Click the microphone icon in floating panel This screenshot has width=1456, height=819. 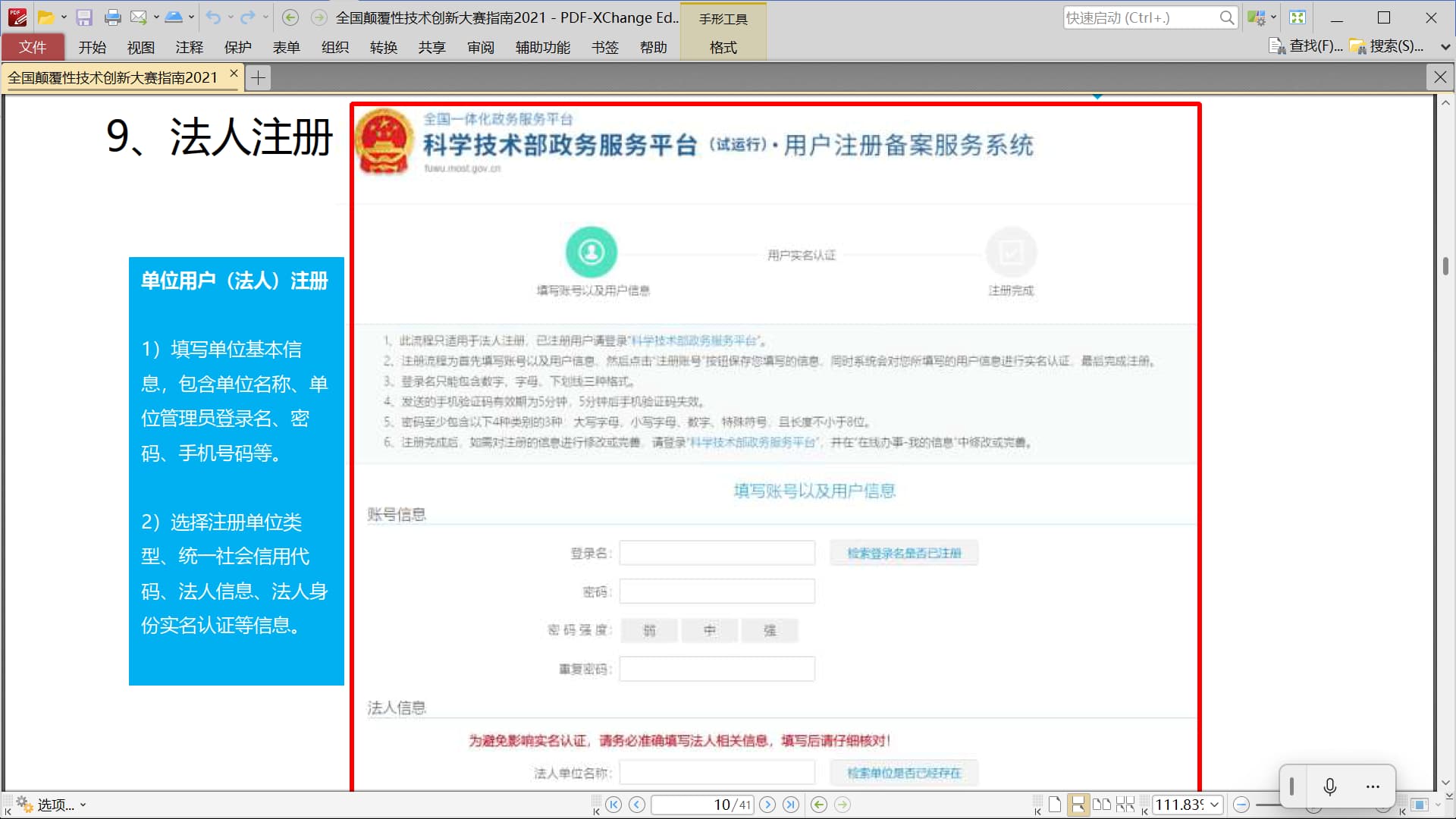[x=1329, y=786]
